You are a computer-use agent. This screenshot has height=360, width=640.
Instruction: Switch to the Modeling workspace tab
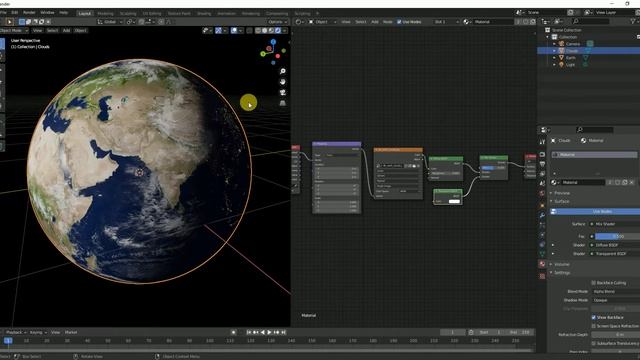click(x=105, y=13)
